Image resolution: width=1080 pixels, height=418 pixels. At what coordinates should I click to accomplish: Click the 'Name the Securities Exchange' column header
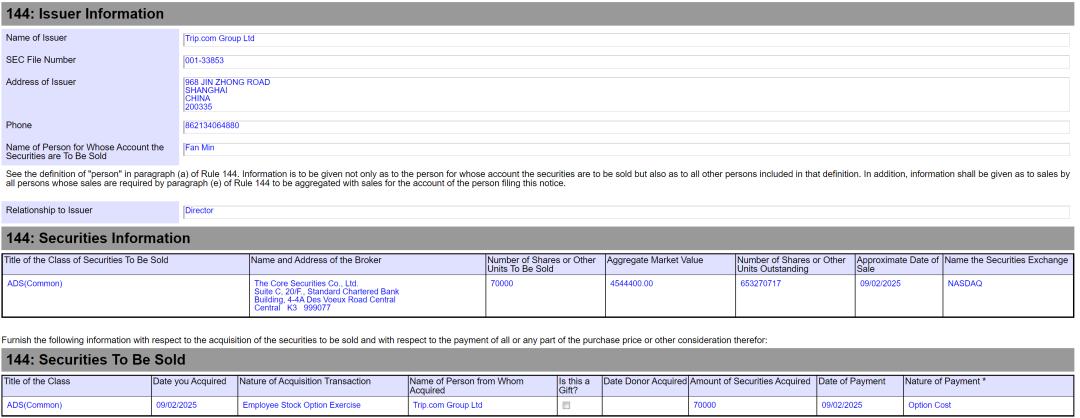1008,264
